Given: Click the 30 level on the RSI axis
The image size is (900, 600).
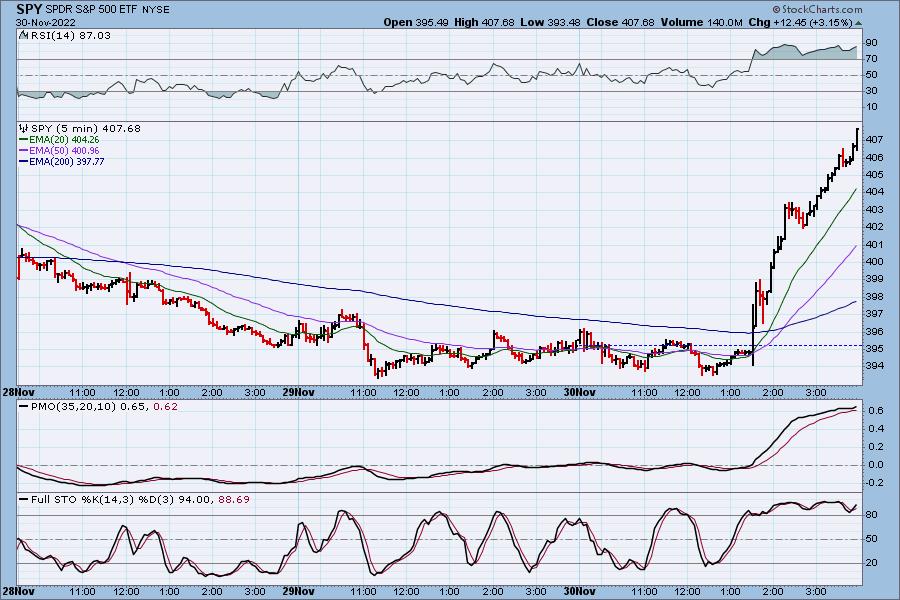Looking at the screenshot, I should point(872,91).
